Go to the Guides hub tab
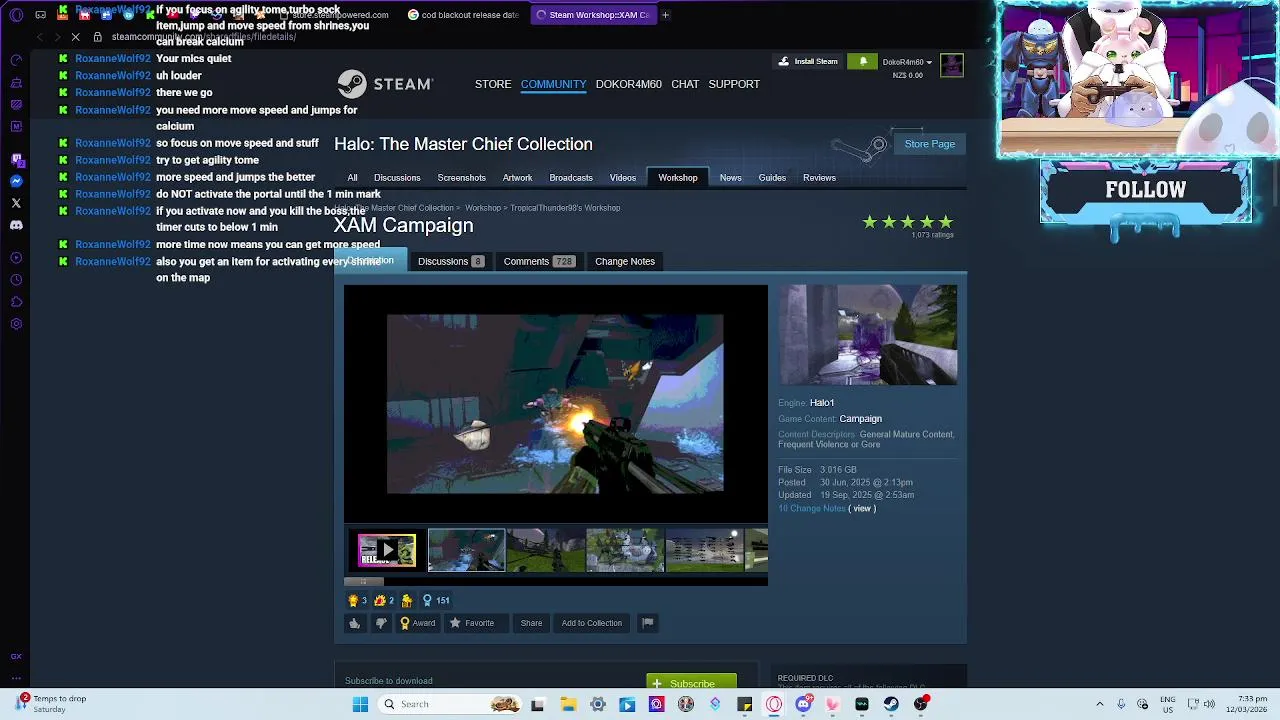Image resolution: width=1280 pixels, height=720 pixels. tap(772, 178)
